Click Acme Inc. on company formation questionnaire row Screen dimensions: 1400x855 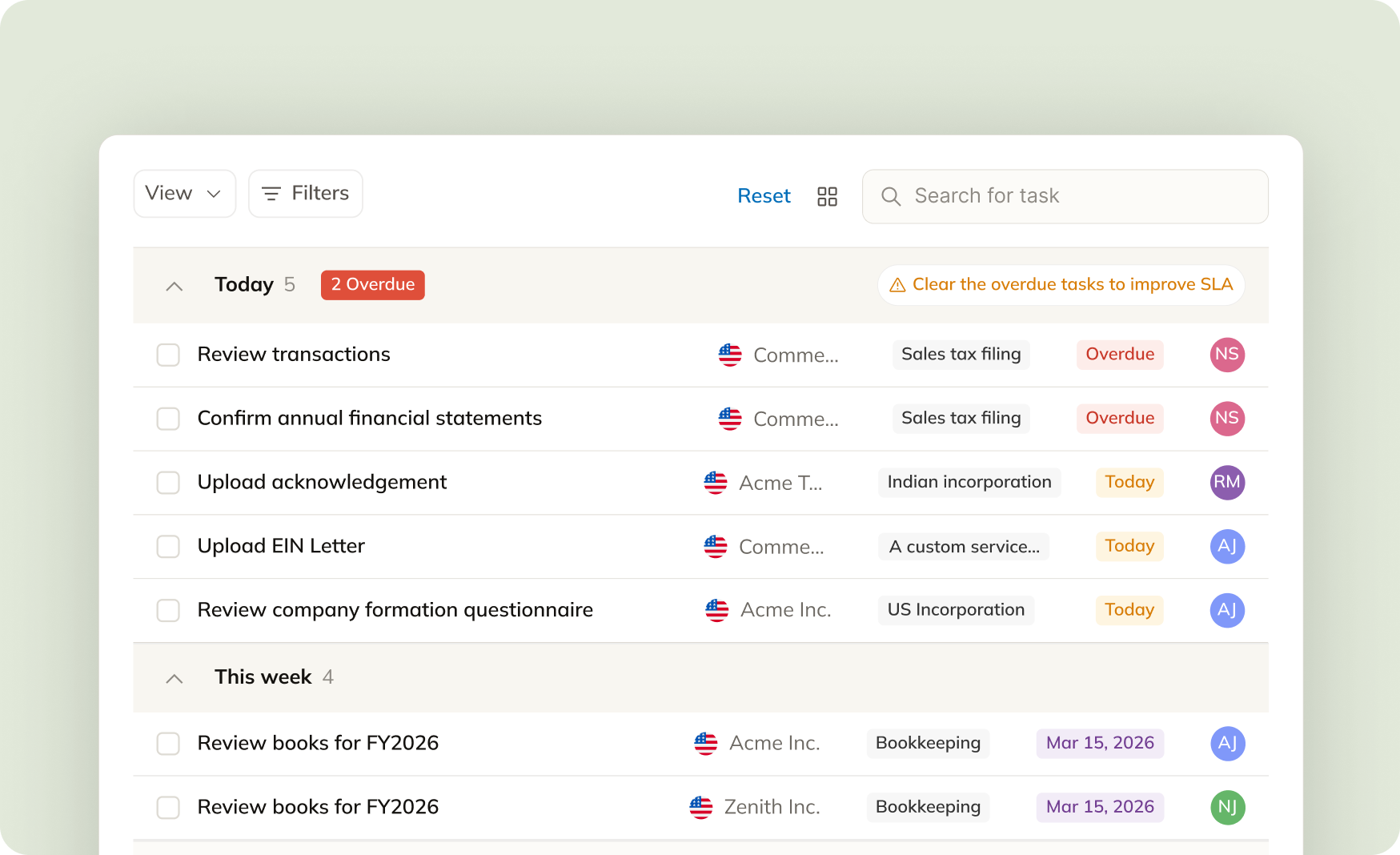[x=786, y=611]
